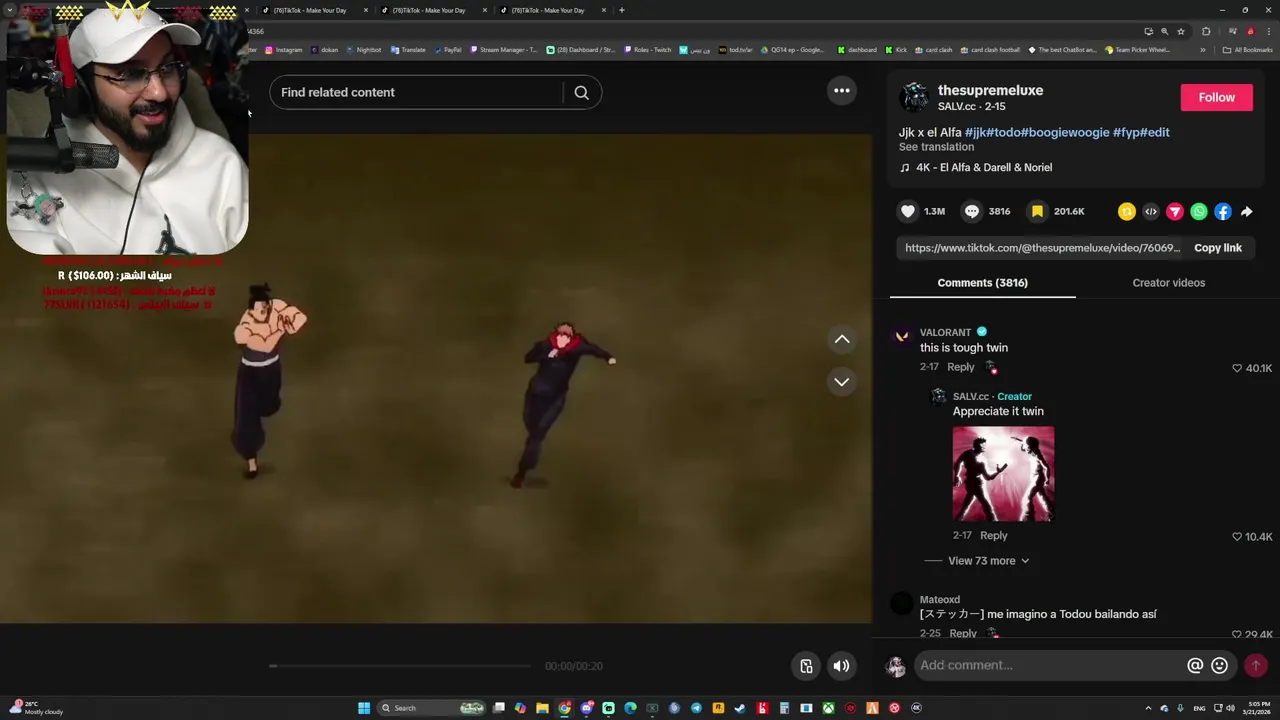The width and height of the screenshot is (1280, 720).
Task: Mute the video volume
Action: click(842, 666)
